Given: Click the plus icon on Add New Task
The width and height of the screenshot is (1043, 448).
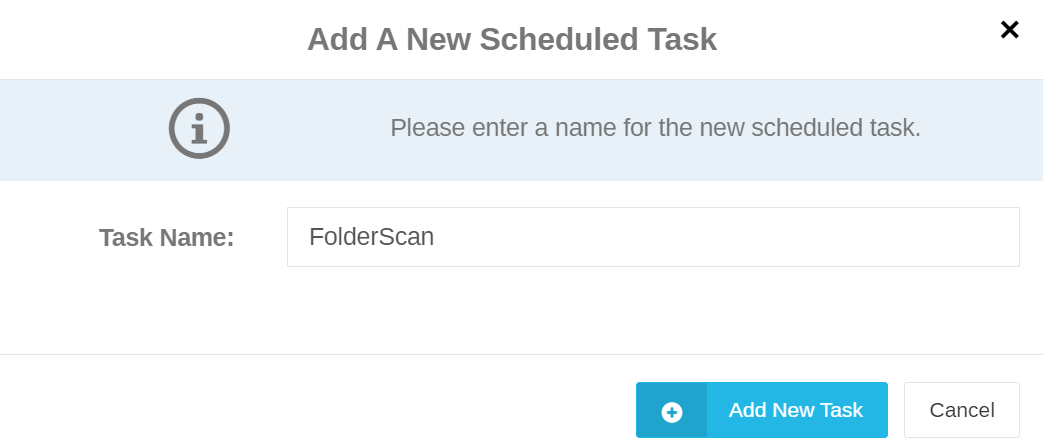Looking at the screenshot, I should click(x=671, y=412).
